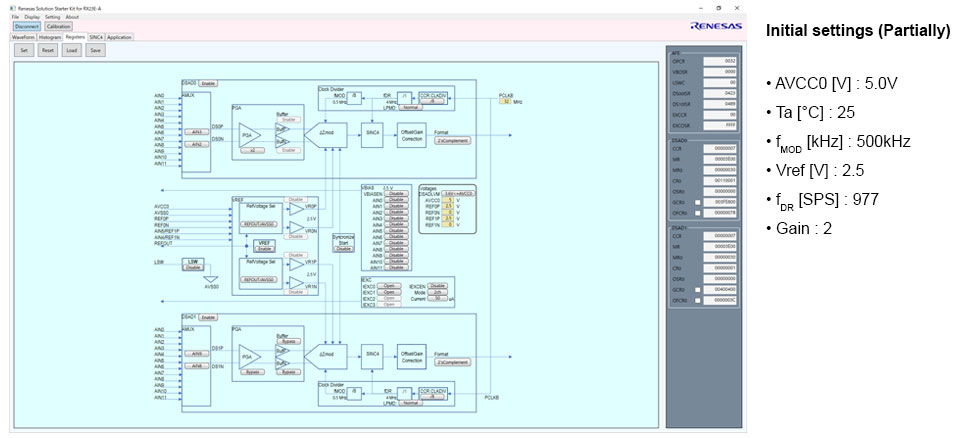Screen dimensions: 967x438
Task: Toggle the DSAD0 Enable button
Action: [208, 83]
